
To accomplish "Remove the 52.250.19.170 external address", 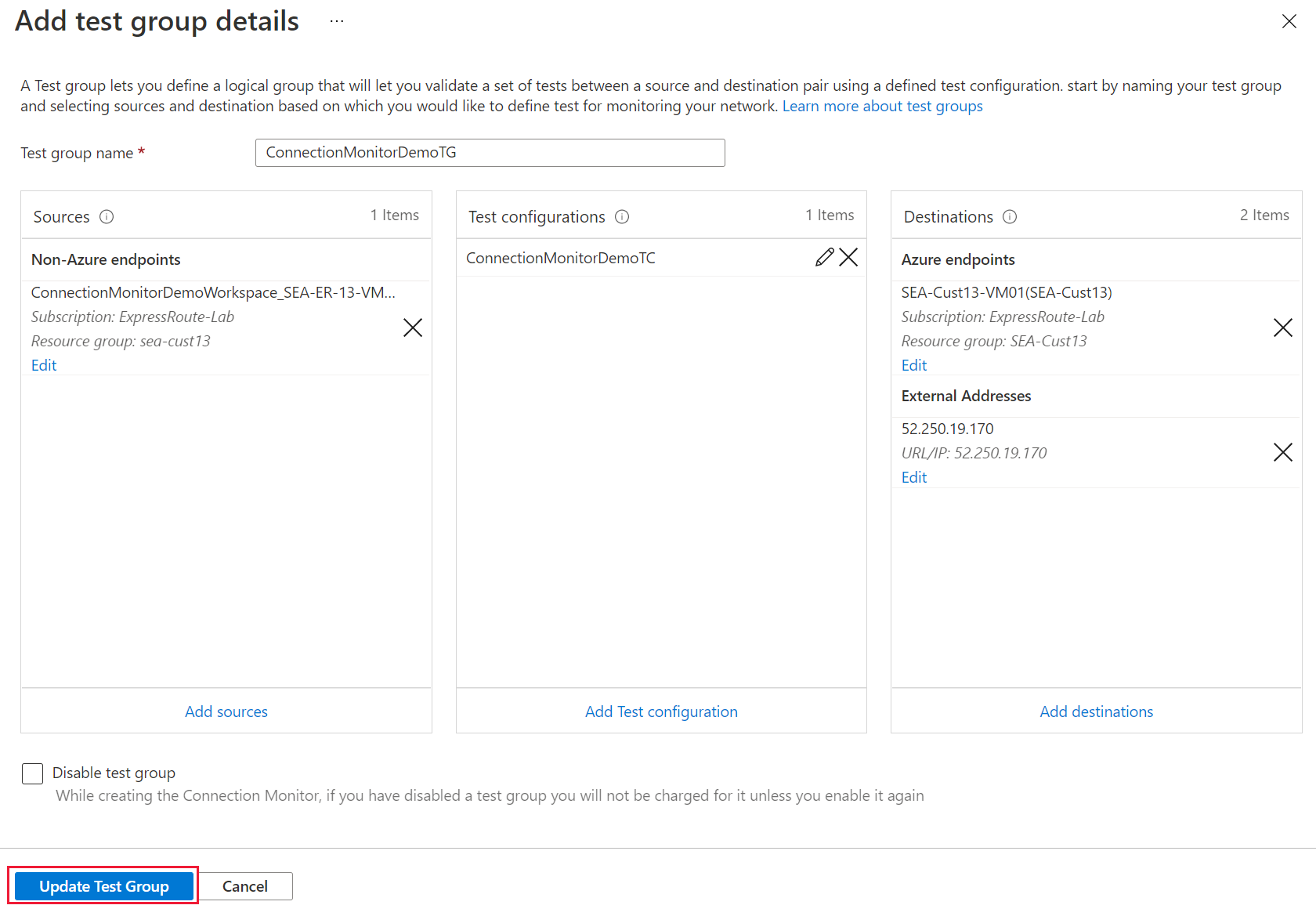I will [x=1282, y=452].
